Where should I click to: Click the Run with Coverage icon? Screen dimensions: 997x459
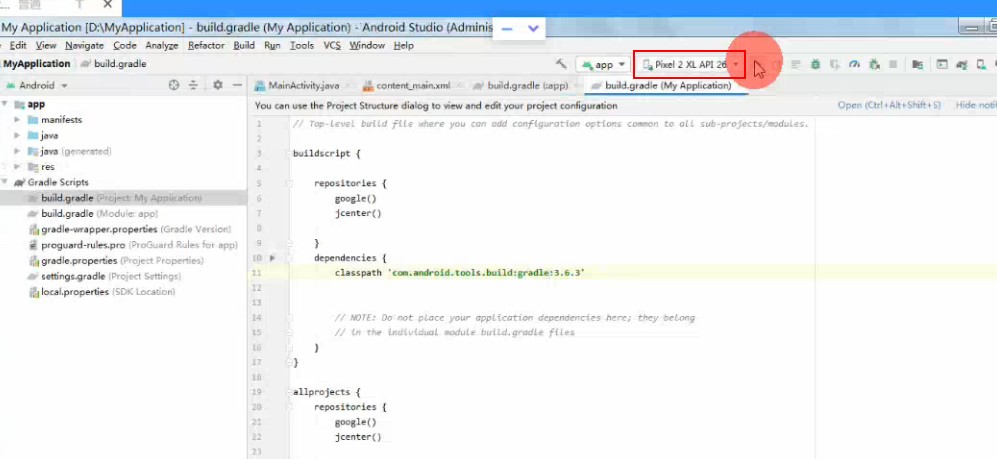(x=835, y=64)
